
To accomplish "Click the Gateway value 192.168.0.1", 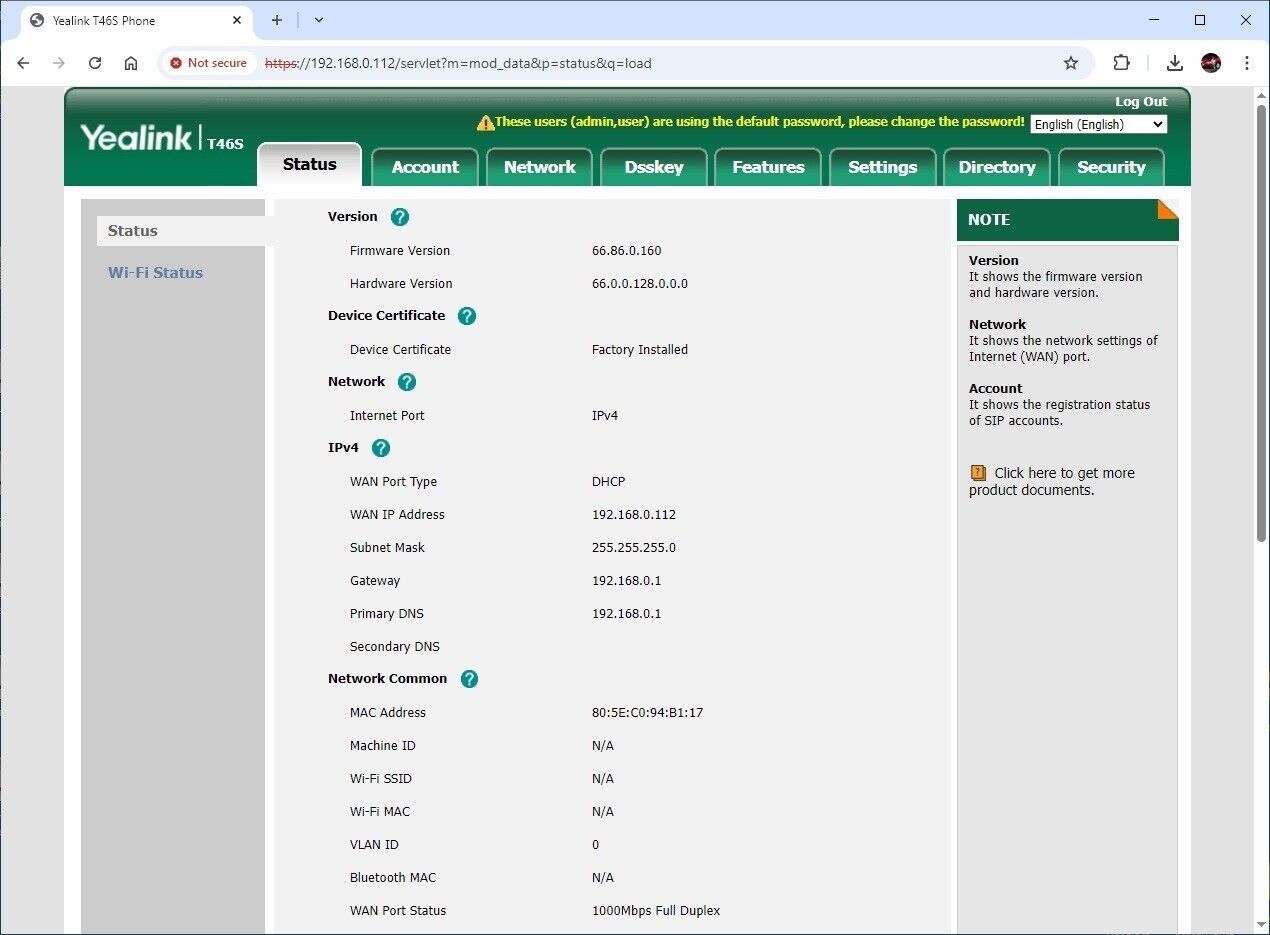I will [626, 581].
